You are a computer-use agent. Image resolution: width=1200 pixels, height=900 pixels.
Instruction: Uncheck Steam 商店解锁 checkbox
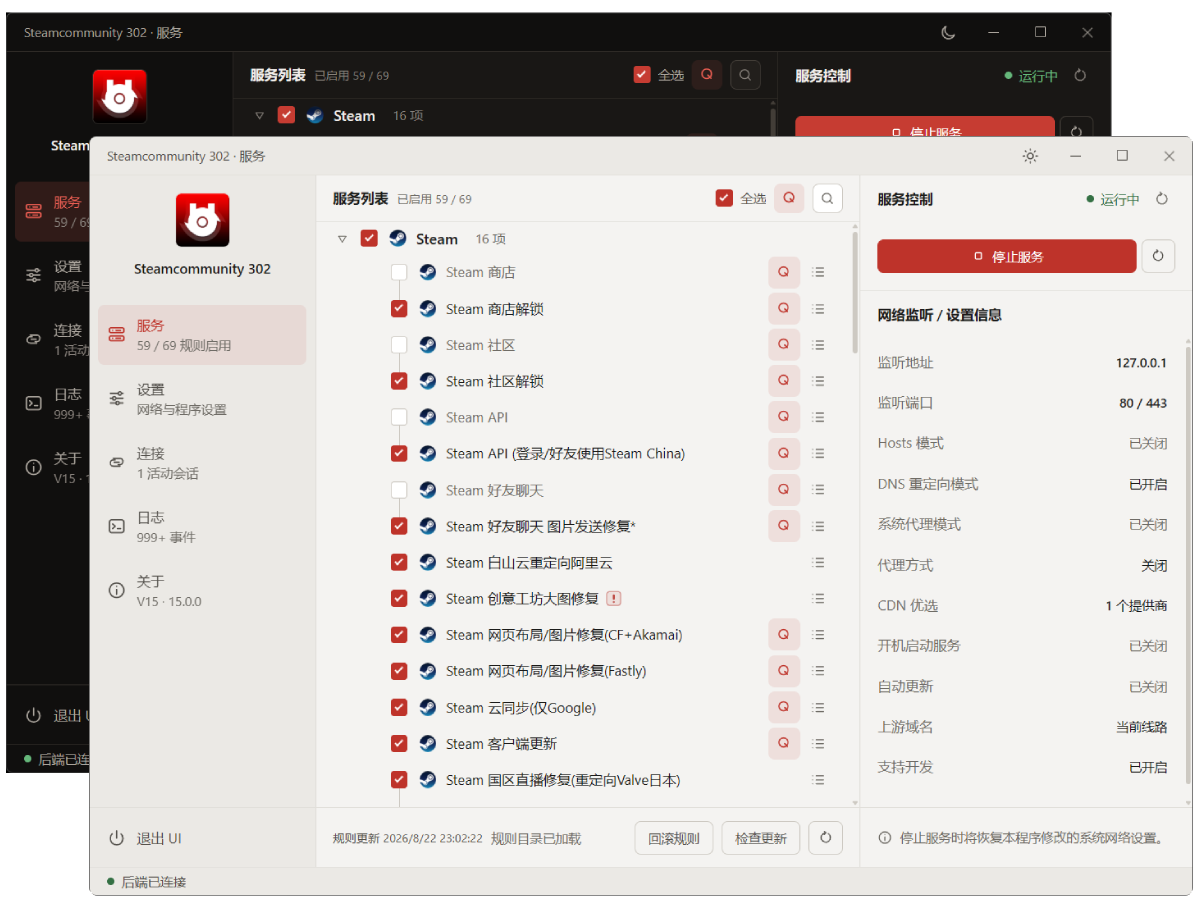(x=399, y=309)
